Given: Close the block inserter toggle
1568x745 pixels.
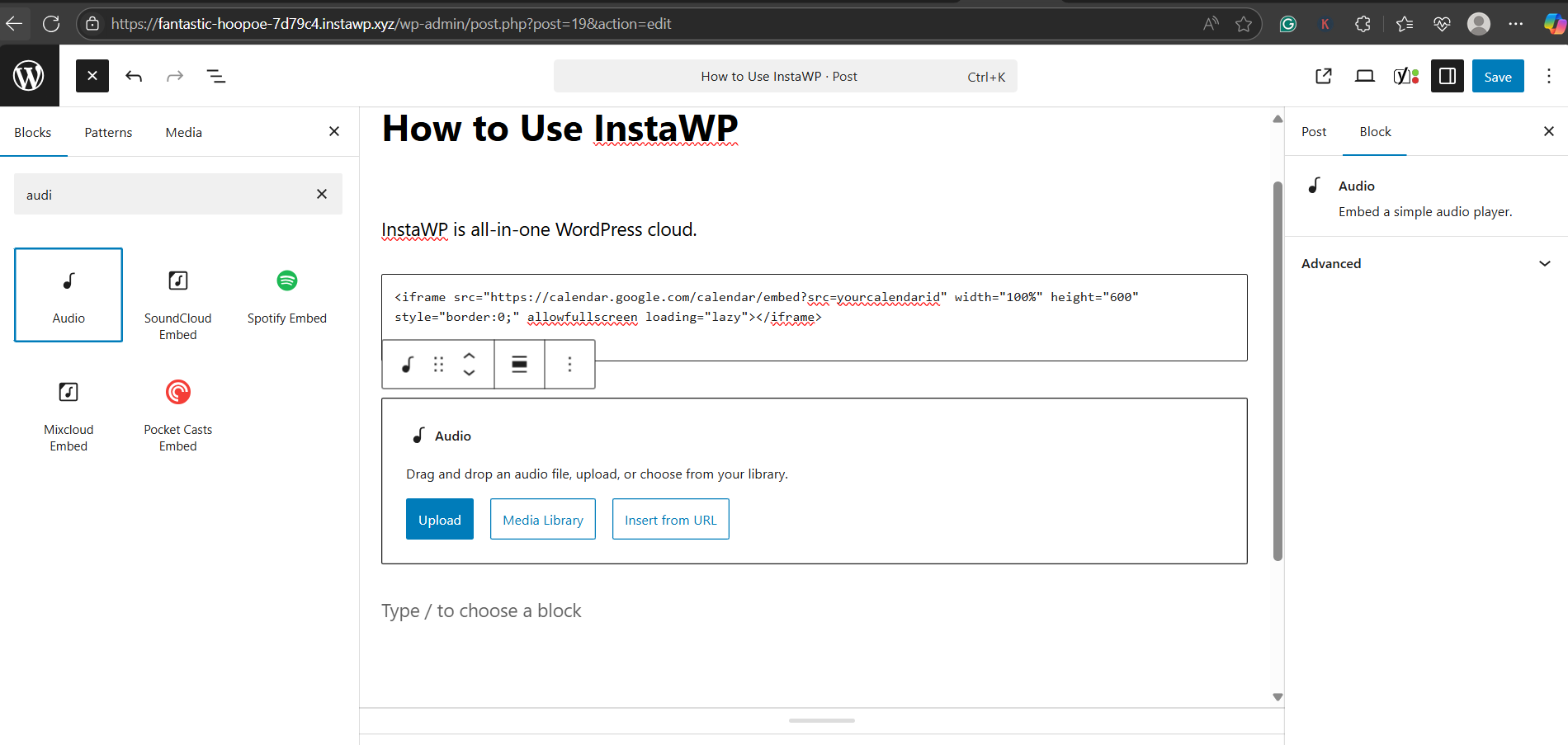Looking at the screenshot, I should pyautogui.click(x=92, y=76).
